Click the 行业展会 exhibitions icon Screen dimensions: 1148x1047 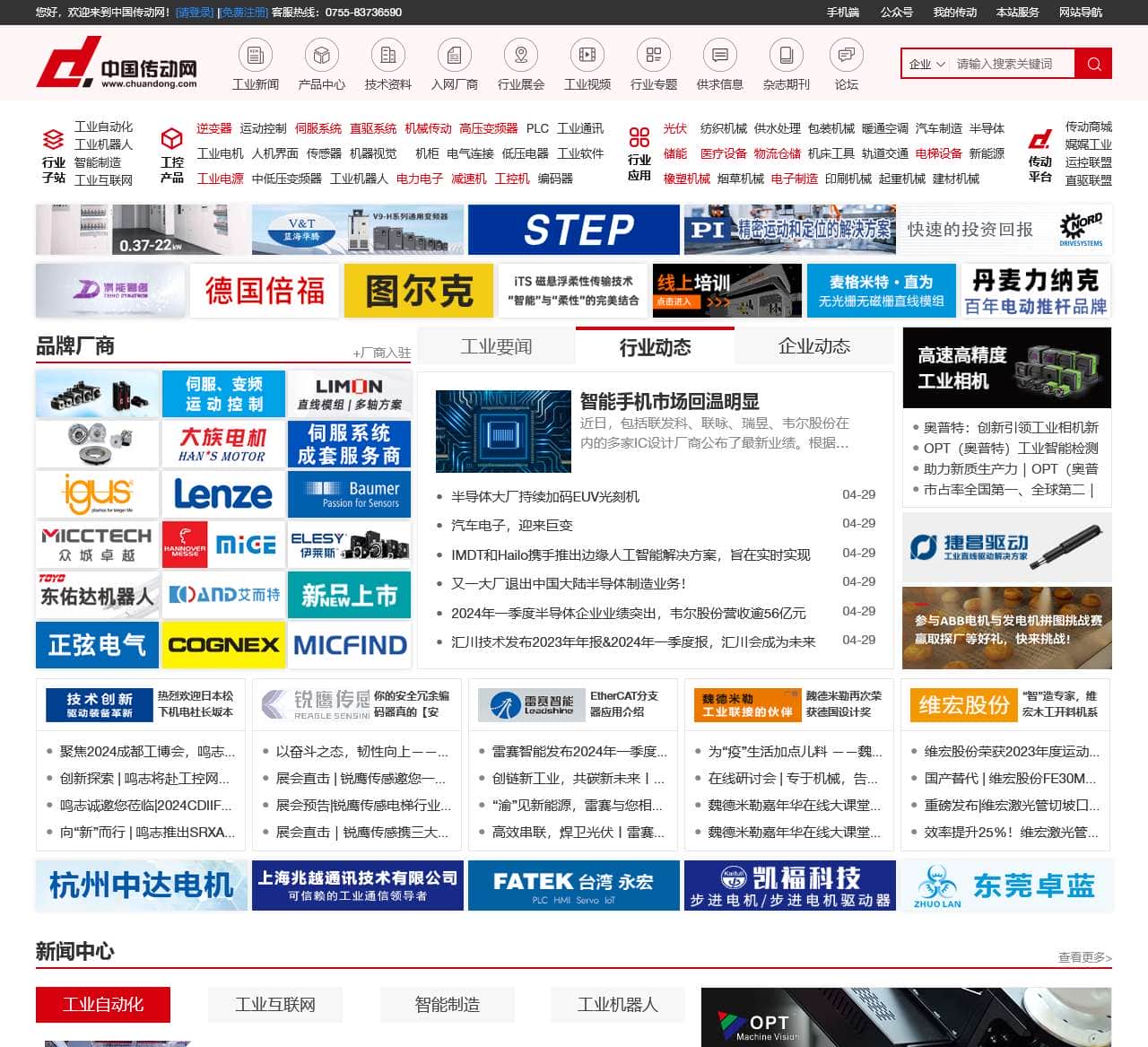521,57
